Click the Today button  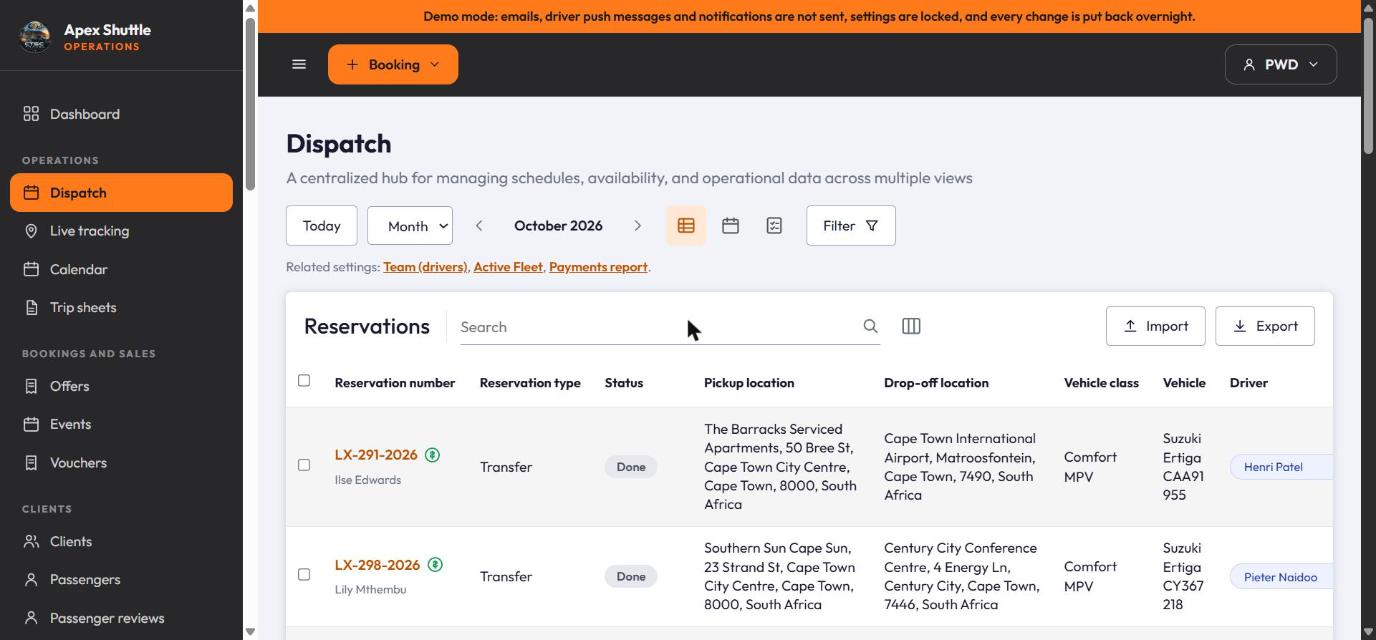(322, 226)
